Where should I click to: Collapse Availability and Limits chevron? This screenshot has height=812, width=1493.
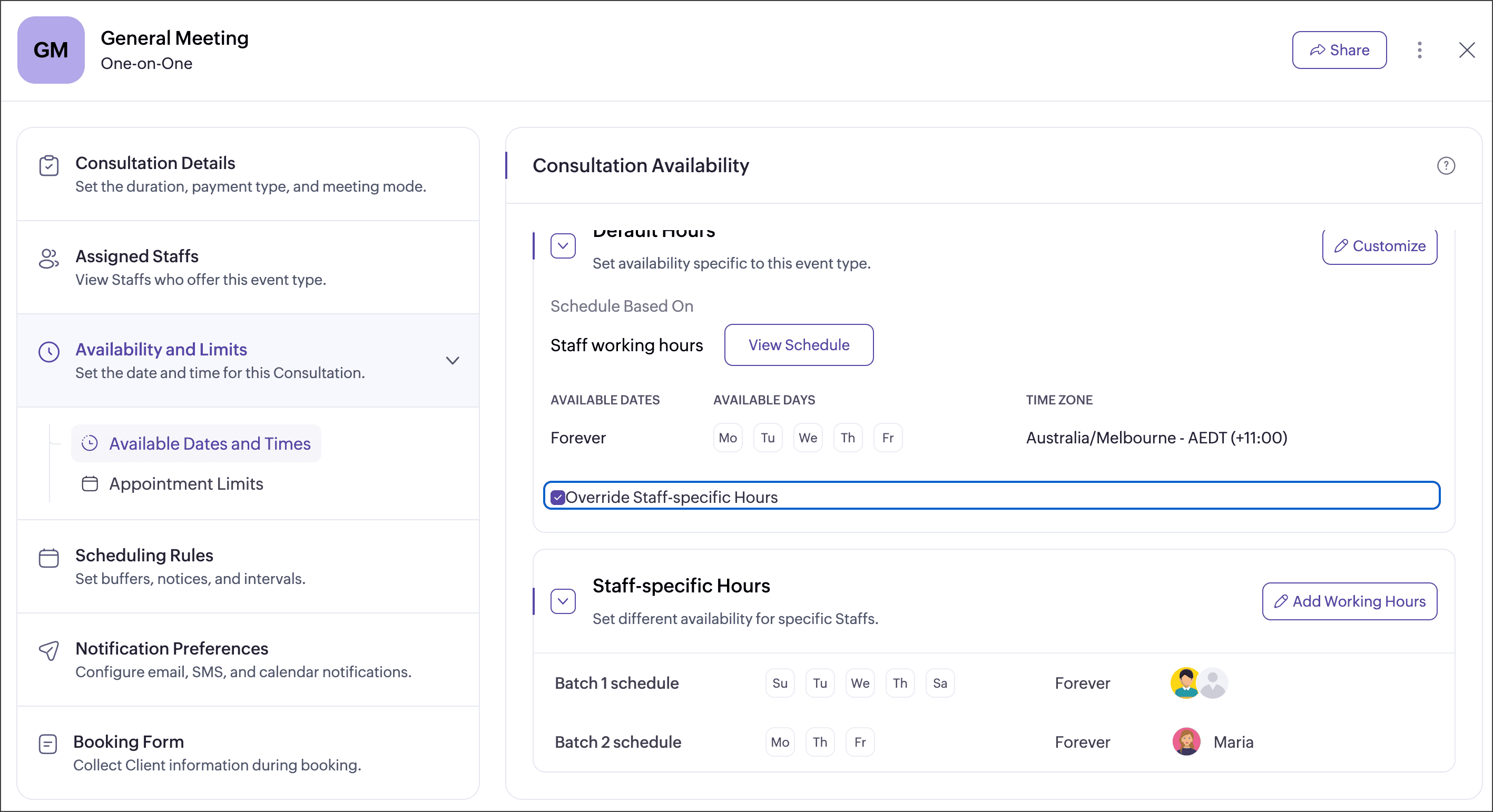point(453,360)
